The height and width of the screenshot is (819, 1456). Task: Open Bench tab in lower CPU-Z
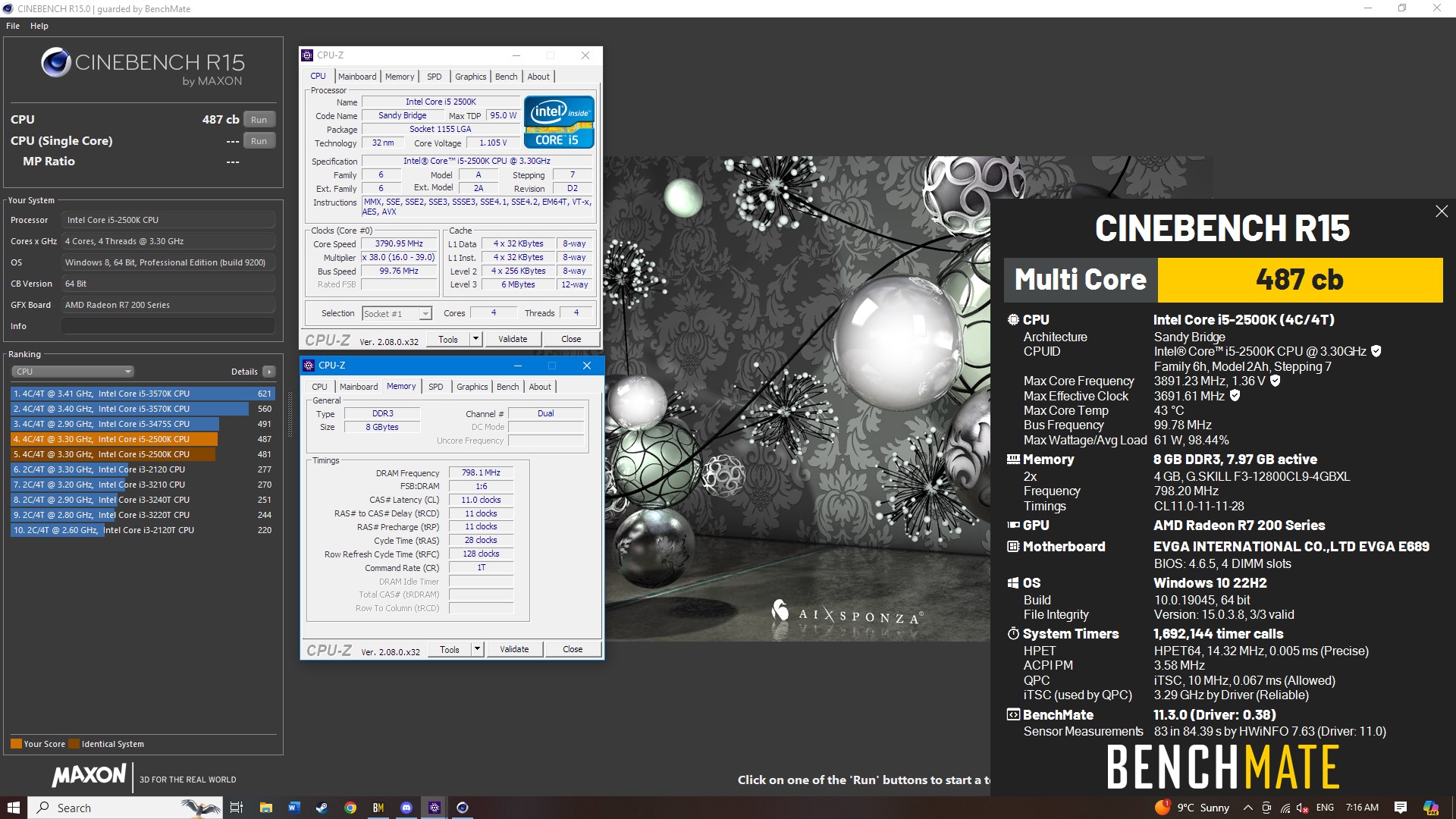click(x=508, y=387)
